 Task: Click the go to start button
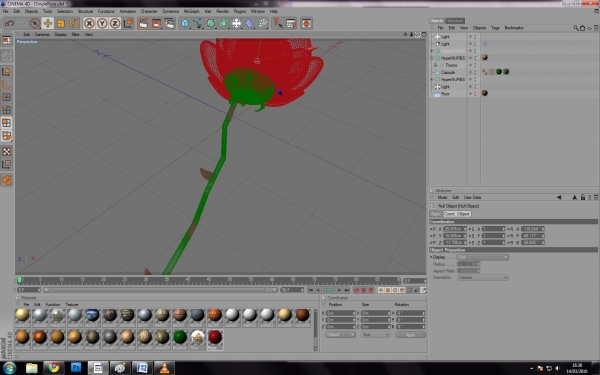coord(311,290)
